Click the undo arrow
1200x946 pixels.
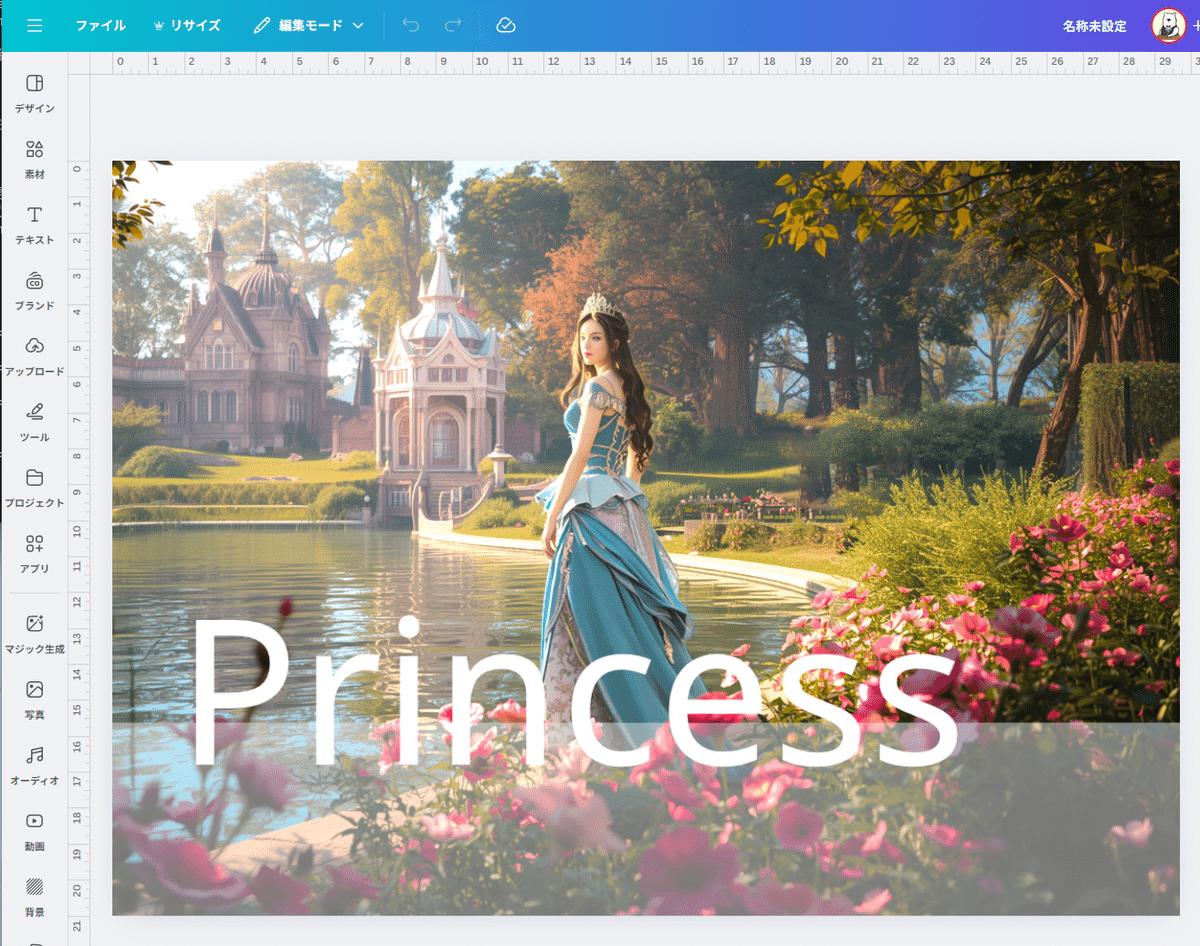point(411,26)
